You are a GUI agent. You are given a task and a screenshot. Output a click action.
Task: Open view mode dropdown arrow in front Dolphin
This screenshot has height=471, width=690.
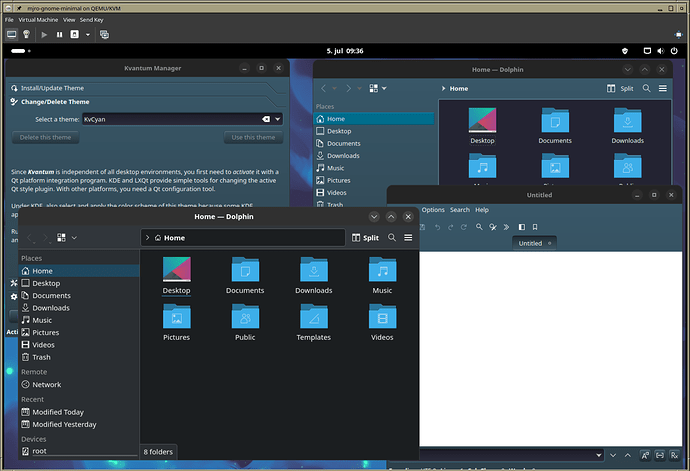coord(74,238)
